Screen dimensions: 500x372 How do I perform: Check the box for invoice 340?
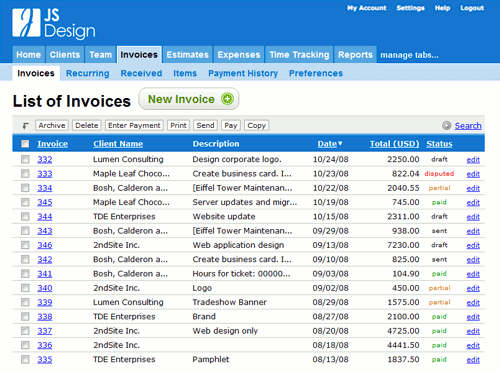[x=25, y=288]
